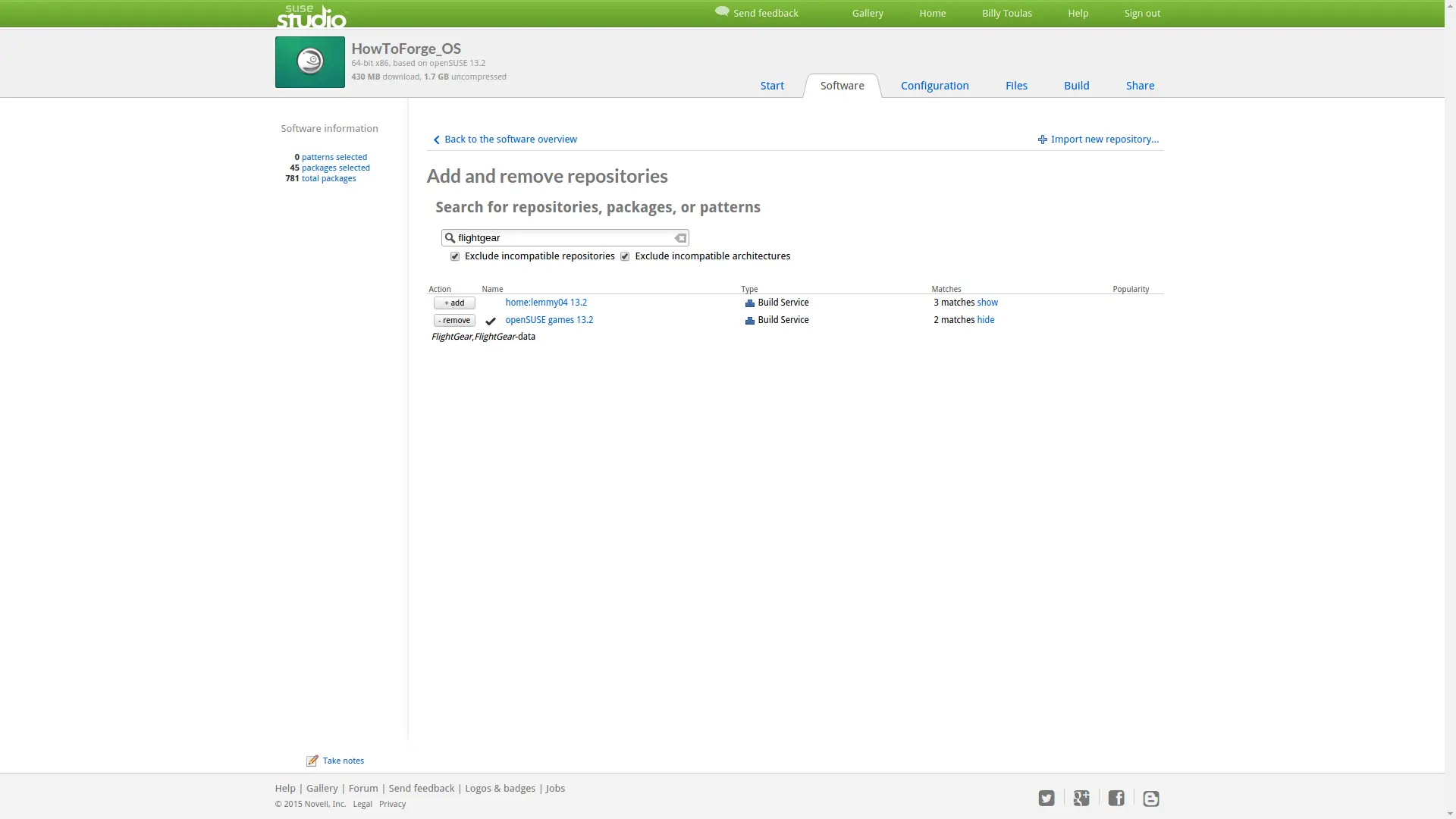This screenshot has height=819, width=1456.
Task: Open the openSUSE games 13.2 repository link
Action: (549, 320)
